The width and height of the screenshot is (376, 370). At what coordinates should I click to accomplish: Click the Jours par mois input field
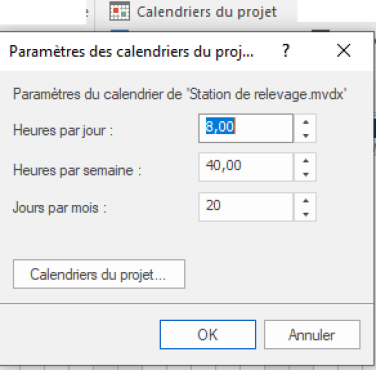pyautogui.click(x=246, y=207)
